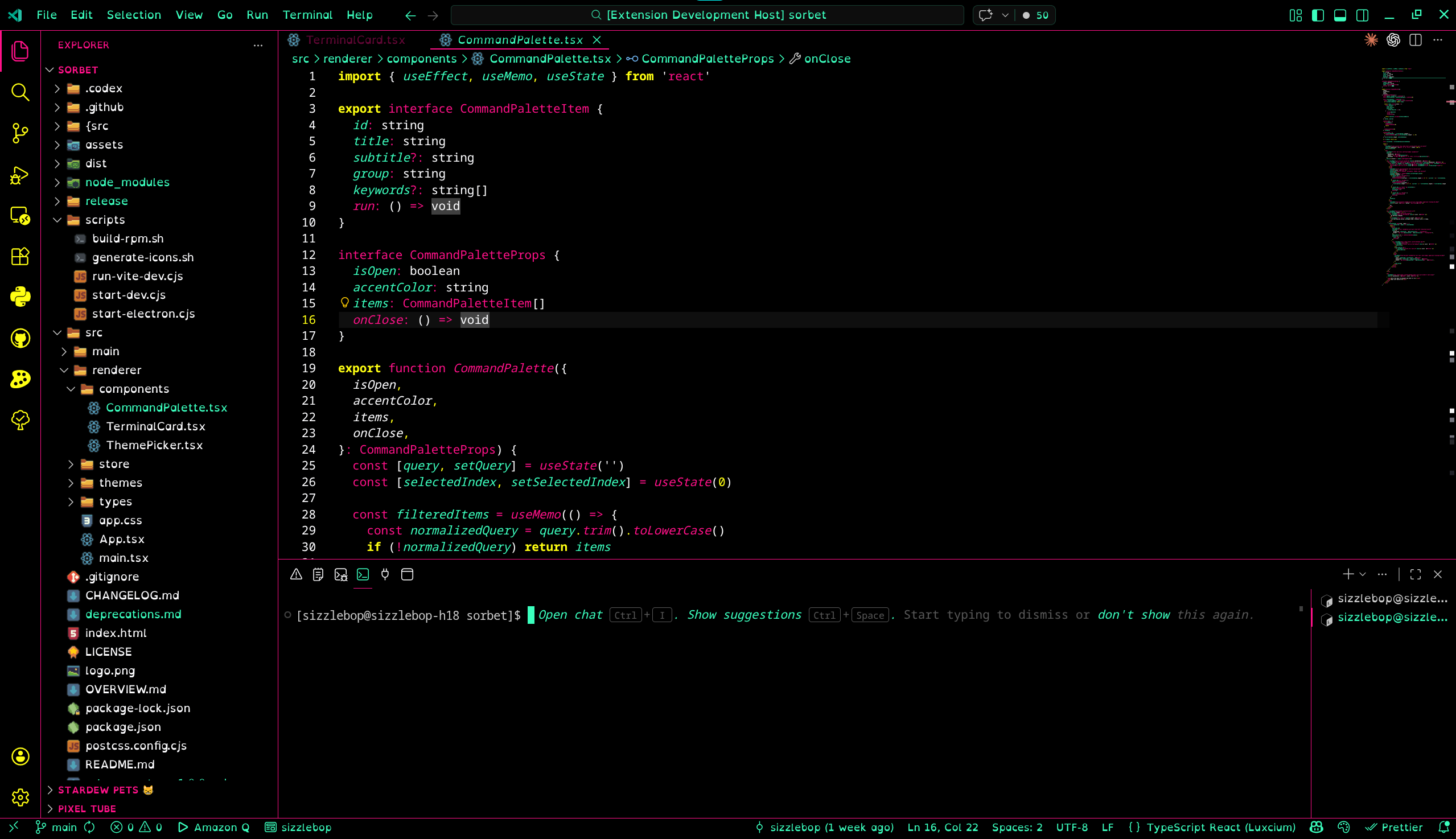Toggle the primary side bar visibility
The height and width of the screenshot is (839, 1456).
(1318, 15)
